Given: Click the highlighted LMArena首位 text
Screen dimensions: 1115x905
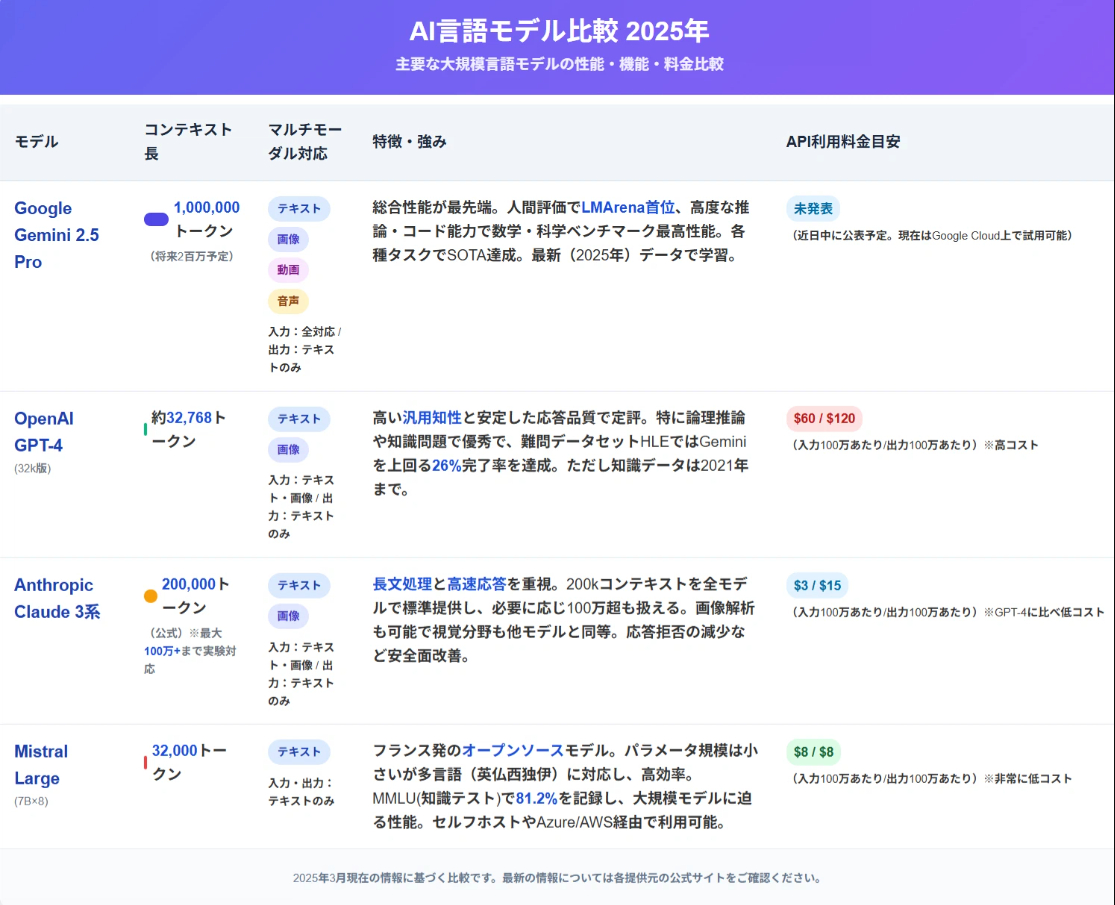Looking at the screenshot, I should coord(628,208).
